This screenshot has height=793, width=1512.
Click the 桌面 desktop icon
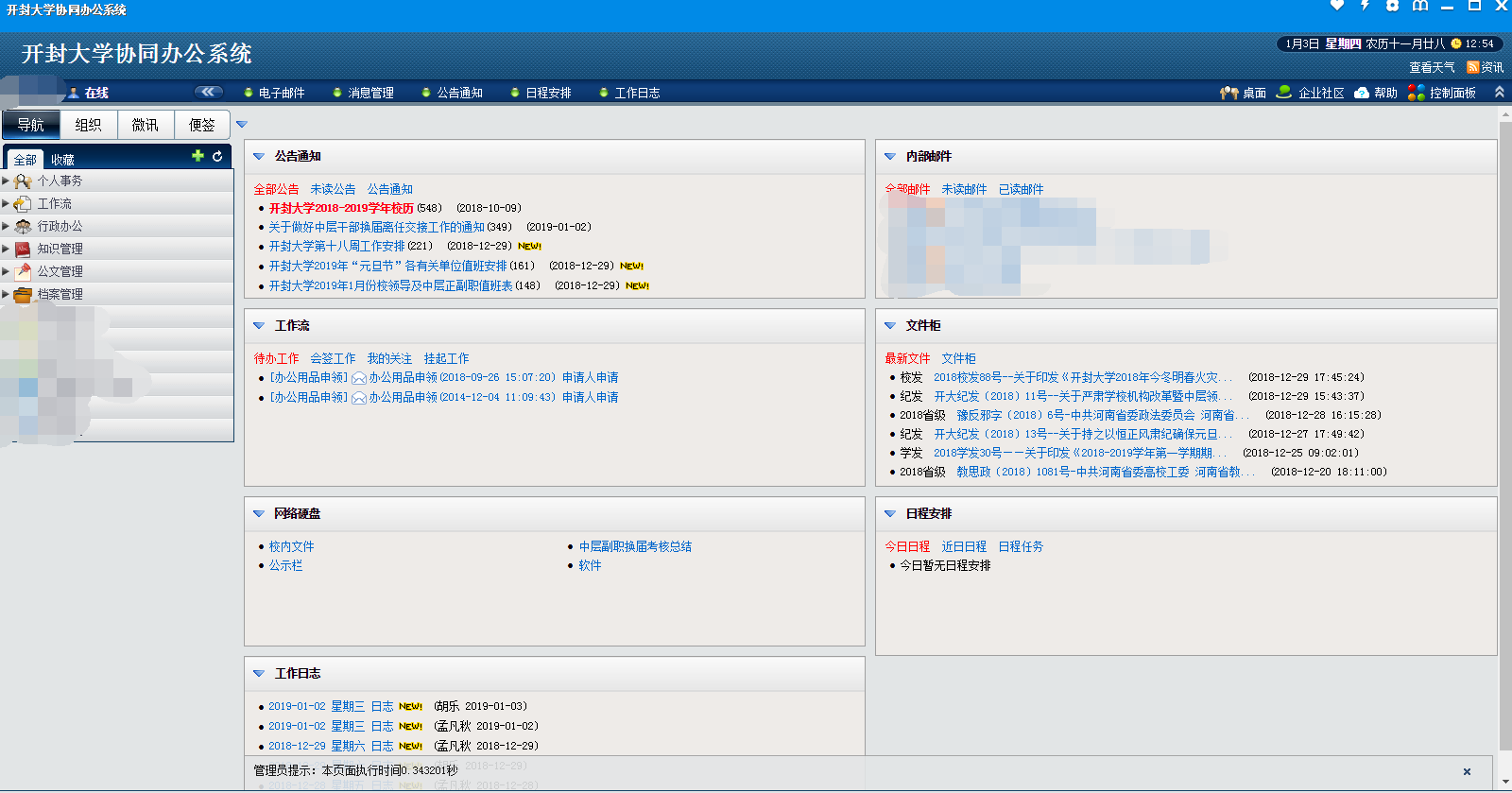point(1228,93)
